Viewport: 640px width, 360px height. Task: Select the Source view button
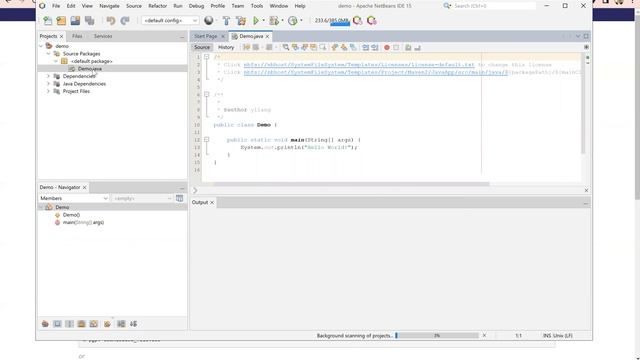[202, 47]
